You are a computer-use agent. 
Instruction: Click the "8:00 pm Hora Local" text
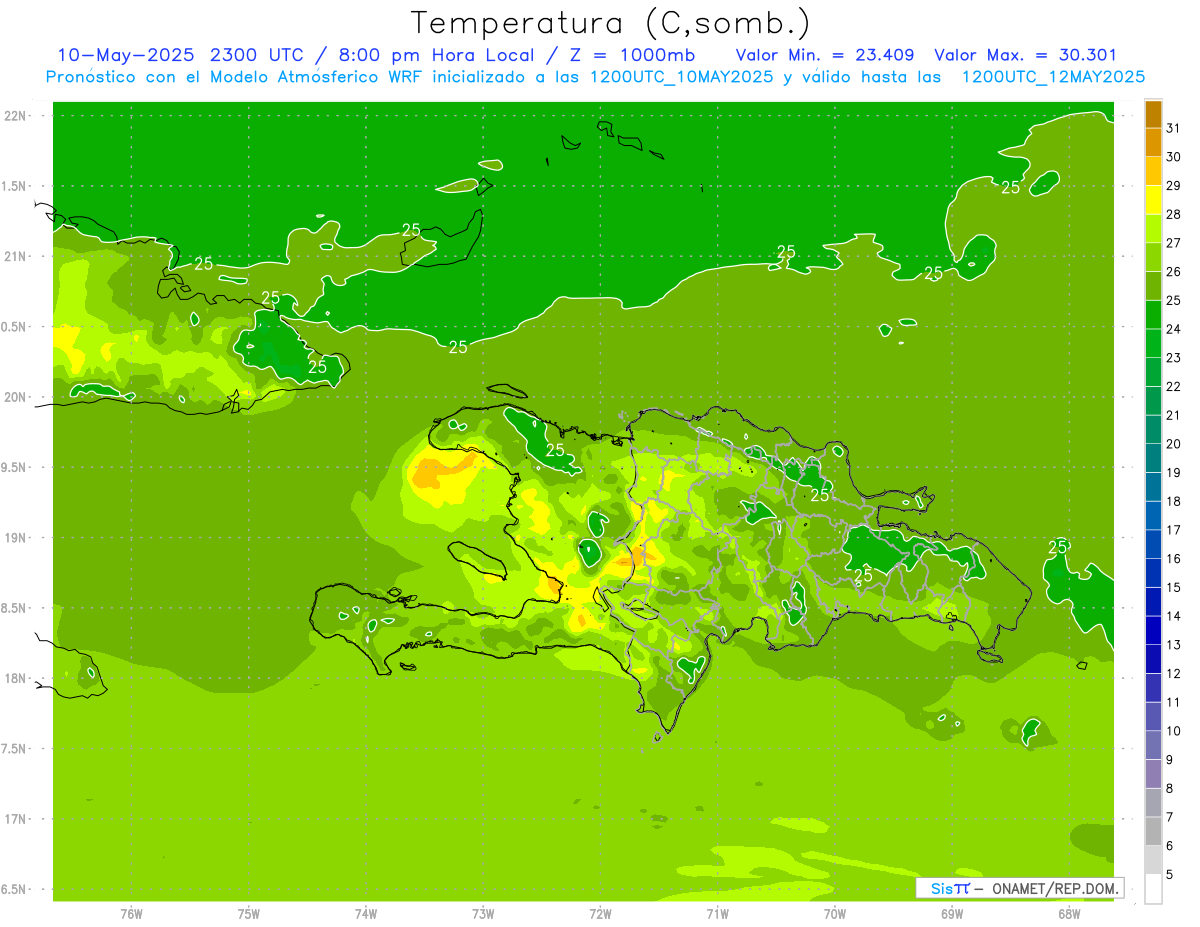[x=438, y=55]
